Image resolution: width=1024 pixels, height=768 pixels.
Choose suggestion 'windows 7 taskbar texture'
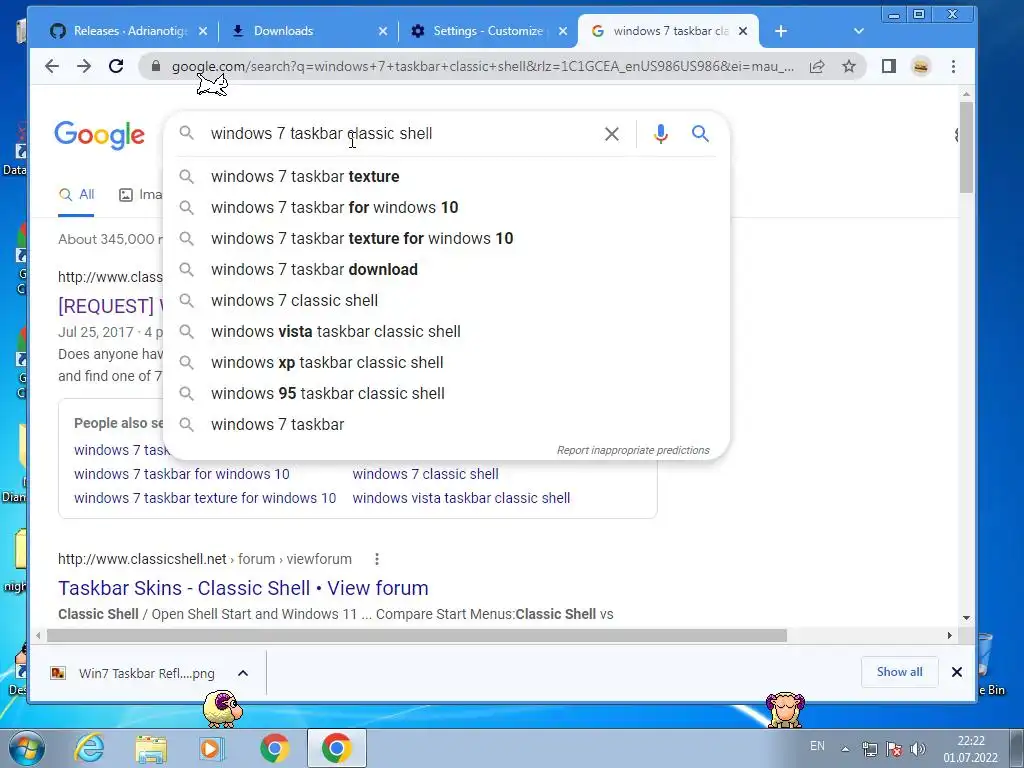click(446, 176)
